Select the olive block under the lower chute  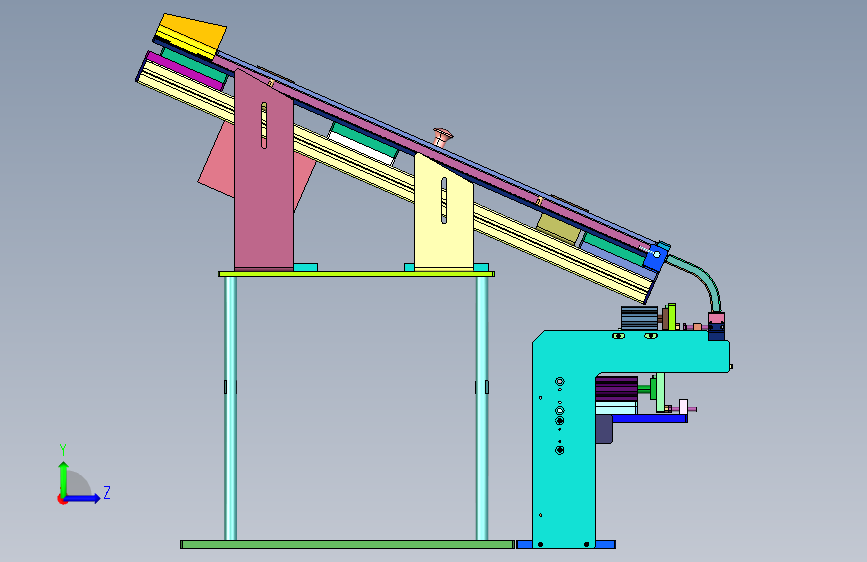559,228
